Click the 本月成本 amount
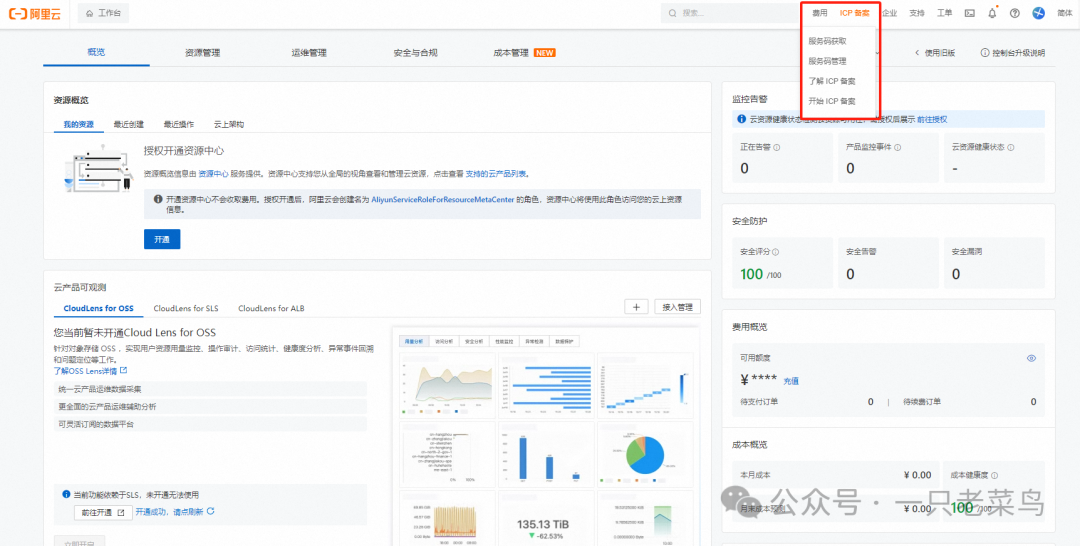 click(x=917, y=475)
